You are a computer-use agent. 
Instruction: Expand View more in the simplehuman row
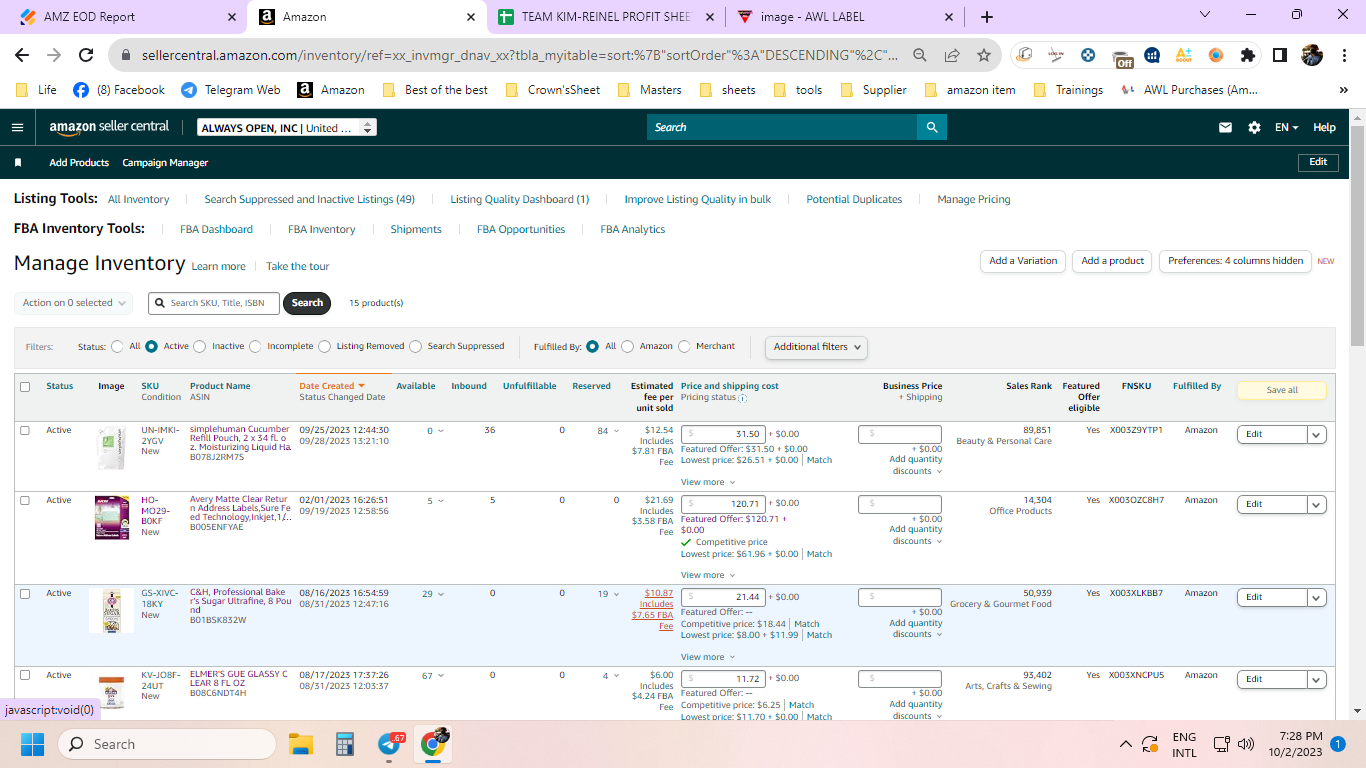coord(708,482)
